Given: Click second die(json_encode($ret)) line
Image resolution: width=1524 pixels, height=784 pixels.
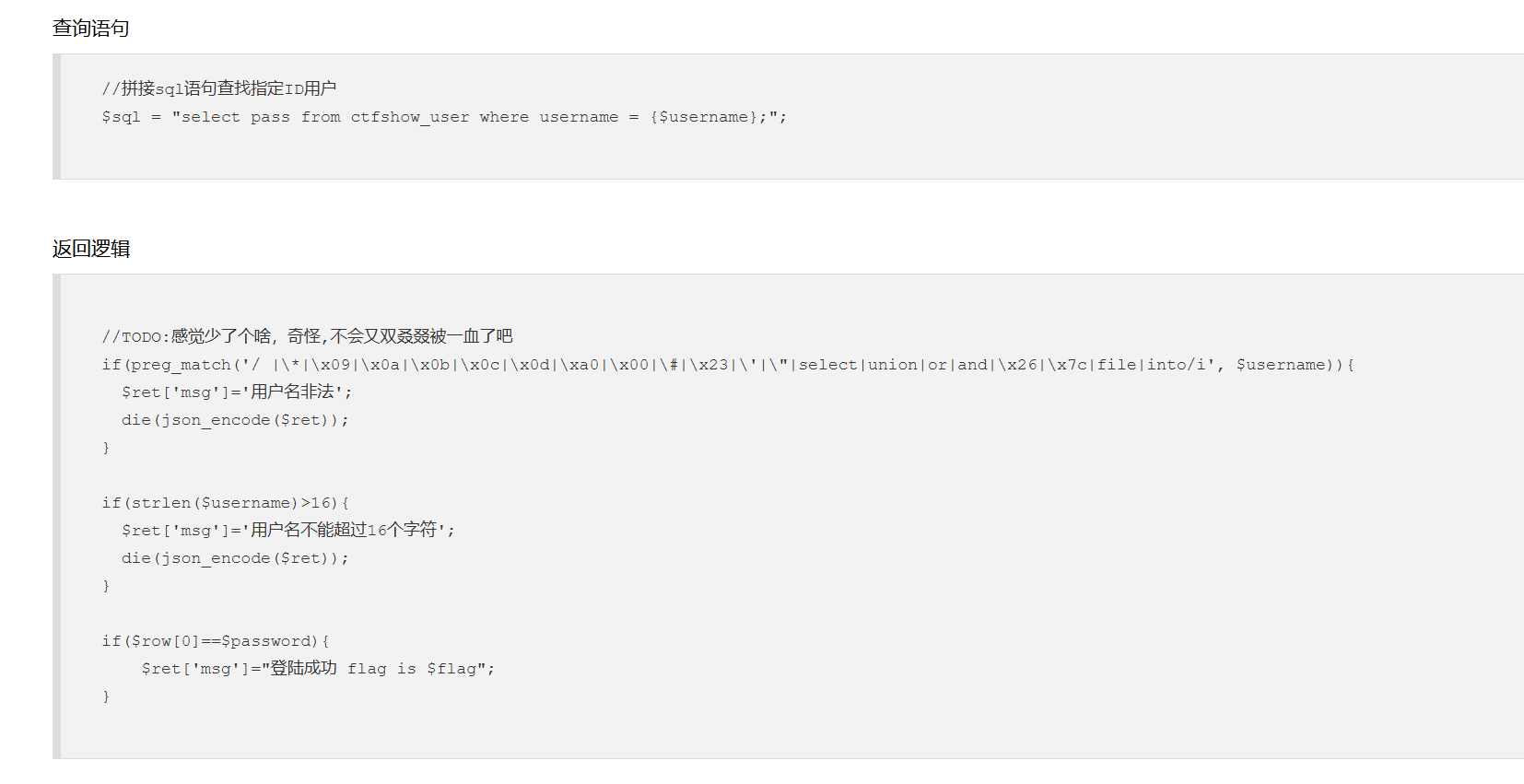Looking at the screenshot, I should [x=235, y=558].
